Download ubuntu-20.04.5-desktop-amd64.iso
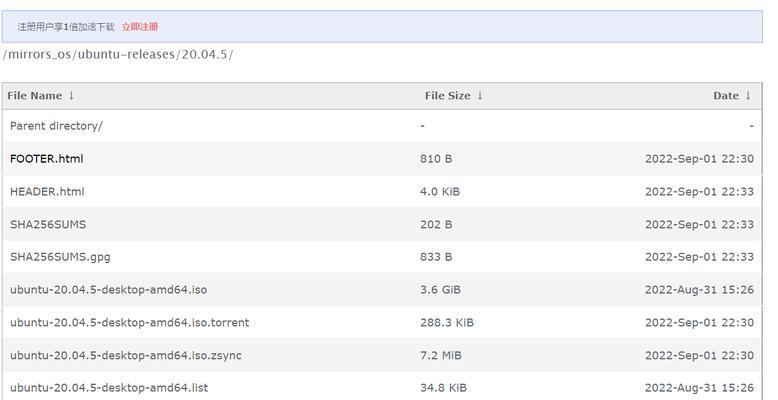 [x=108, y=290]
